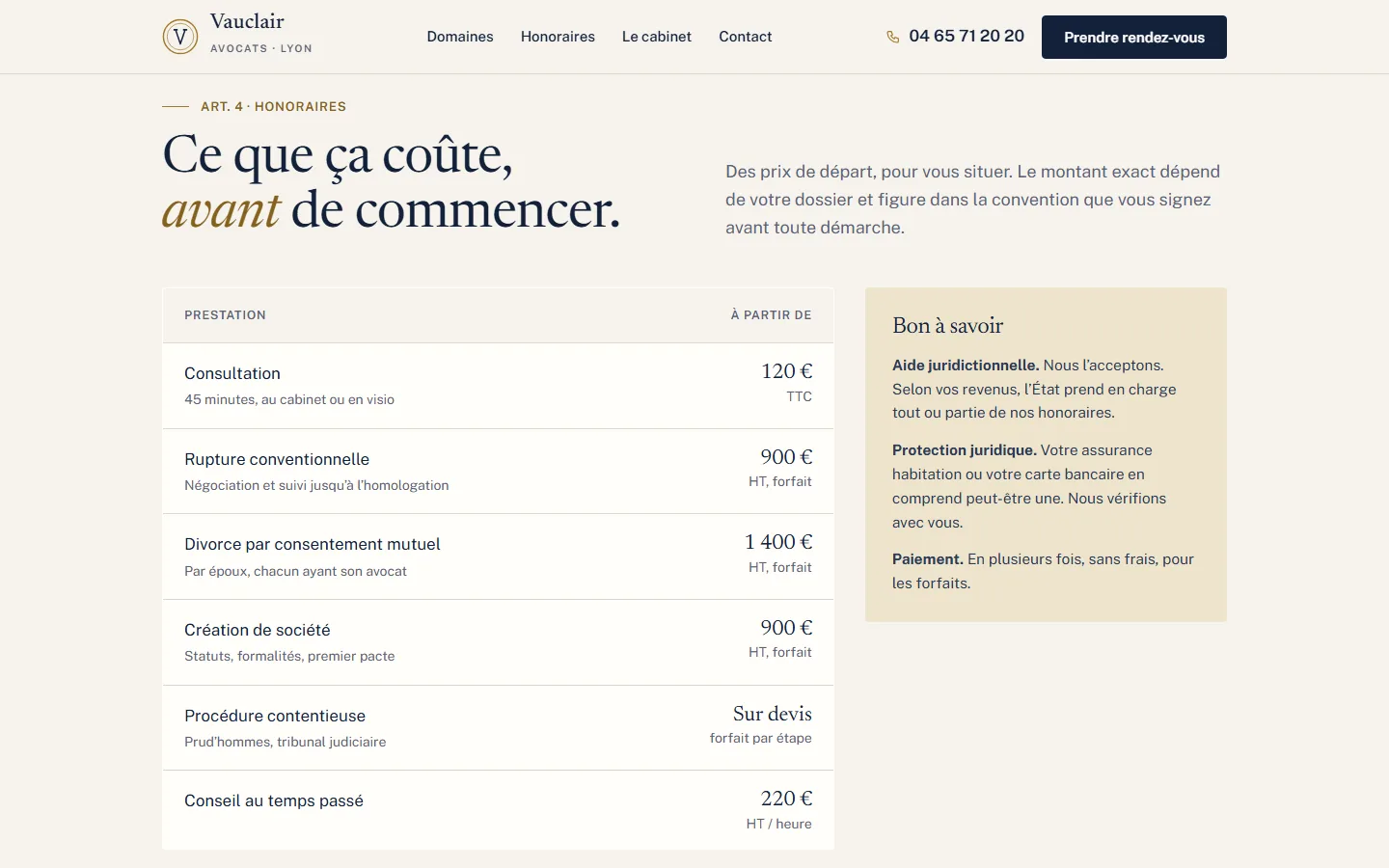This screenshot has height=868, width=1389.
Task: Click the 120 € consultation price
Action: pyautogui.click(x=786, y=371)
